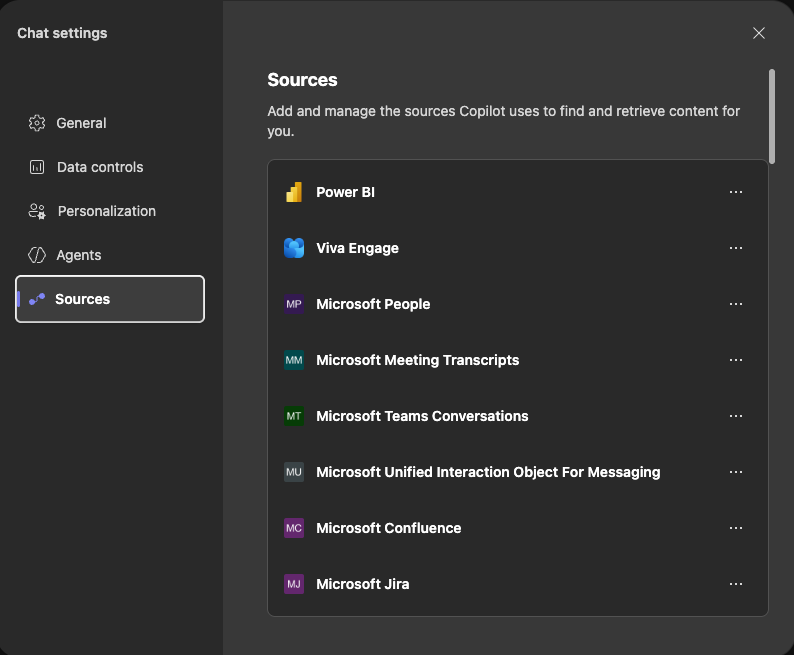This screenshot has height=655, width=794.
Task: Click the Sources connector icon
Action: pos(37,299)
